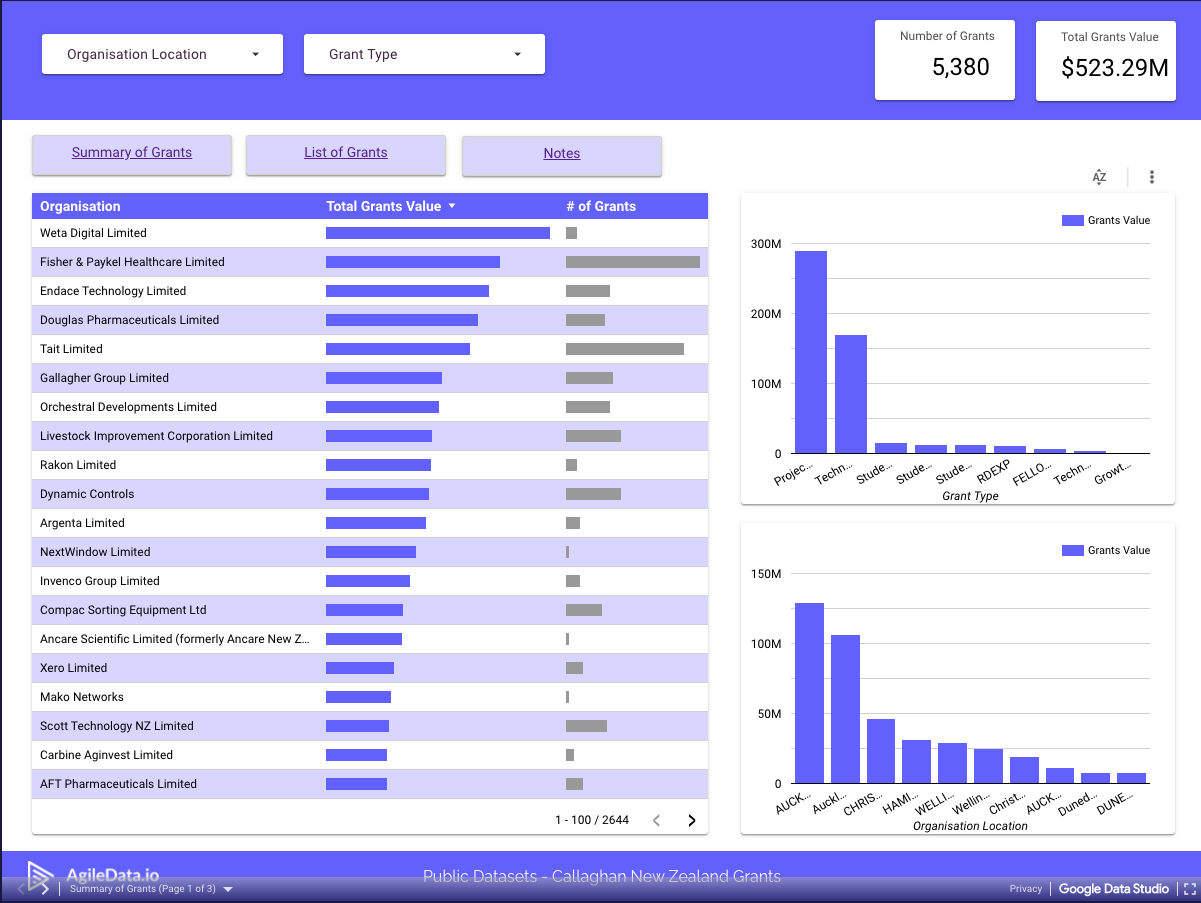Click the Total Grants Value scorecard

(1106, 61)
